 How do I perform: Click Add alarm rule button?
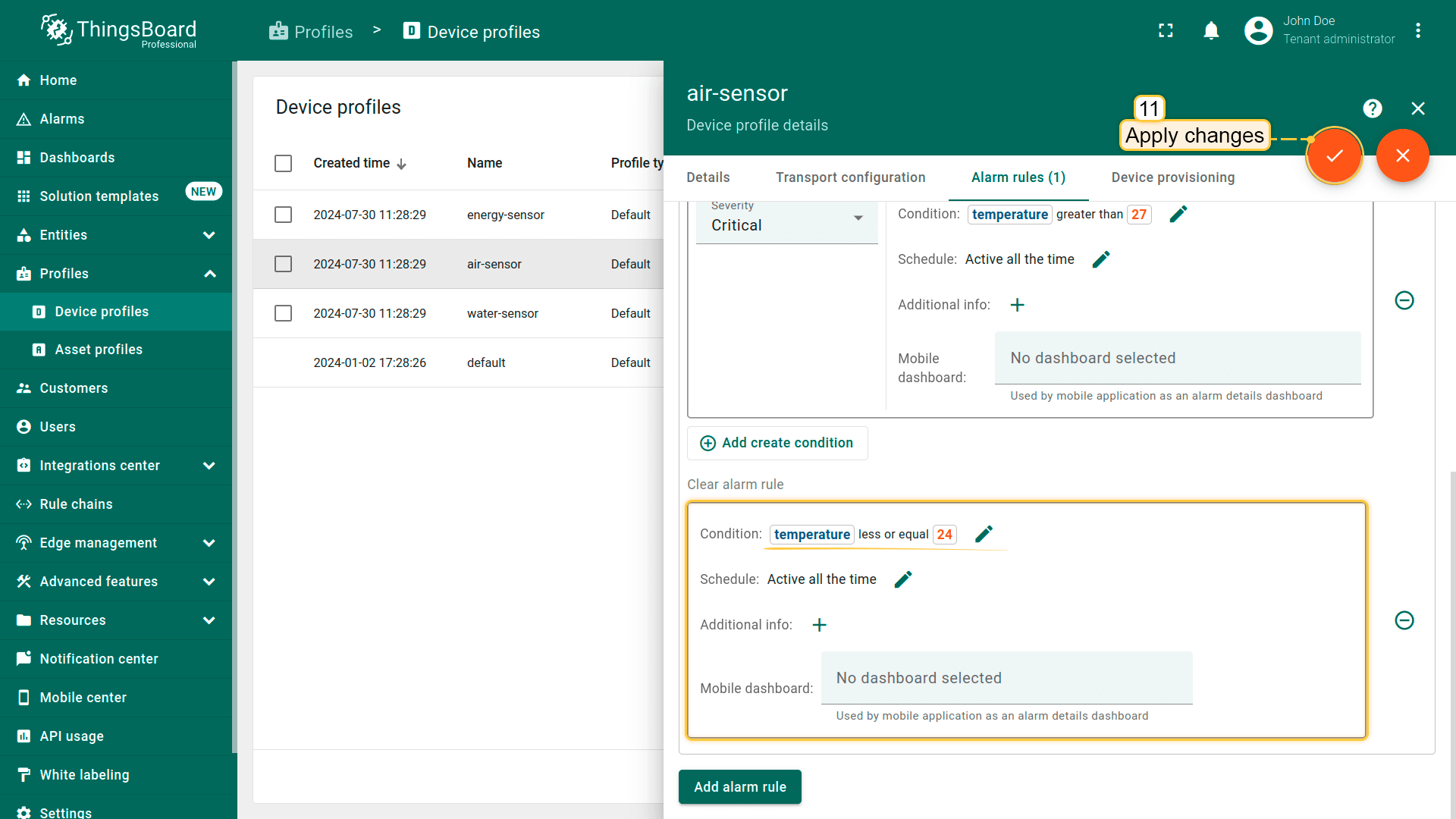click(x=739, y=786)
